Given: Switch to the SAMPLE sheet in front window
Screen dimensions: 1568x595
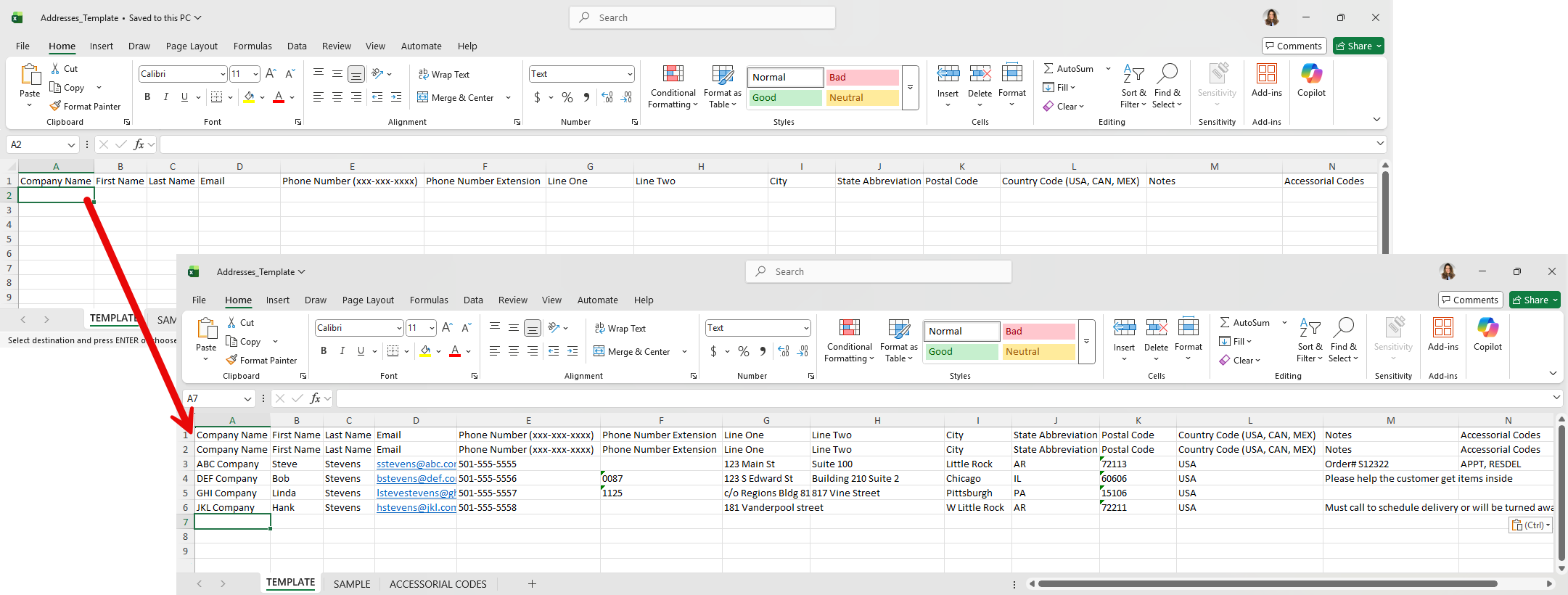Looking at the screenshot, I should point(352,583).
